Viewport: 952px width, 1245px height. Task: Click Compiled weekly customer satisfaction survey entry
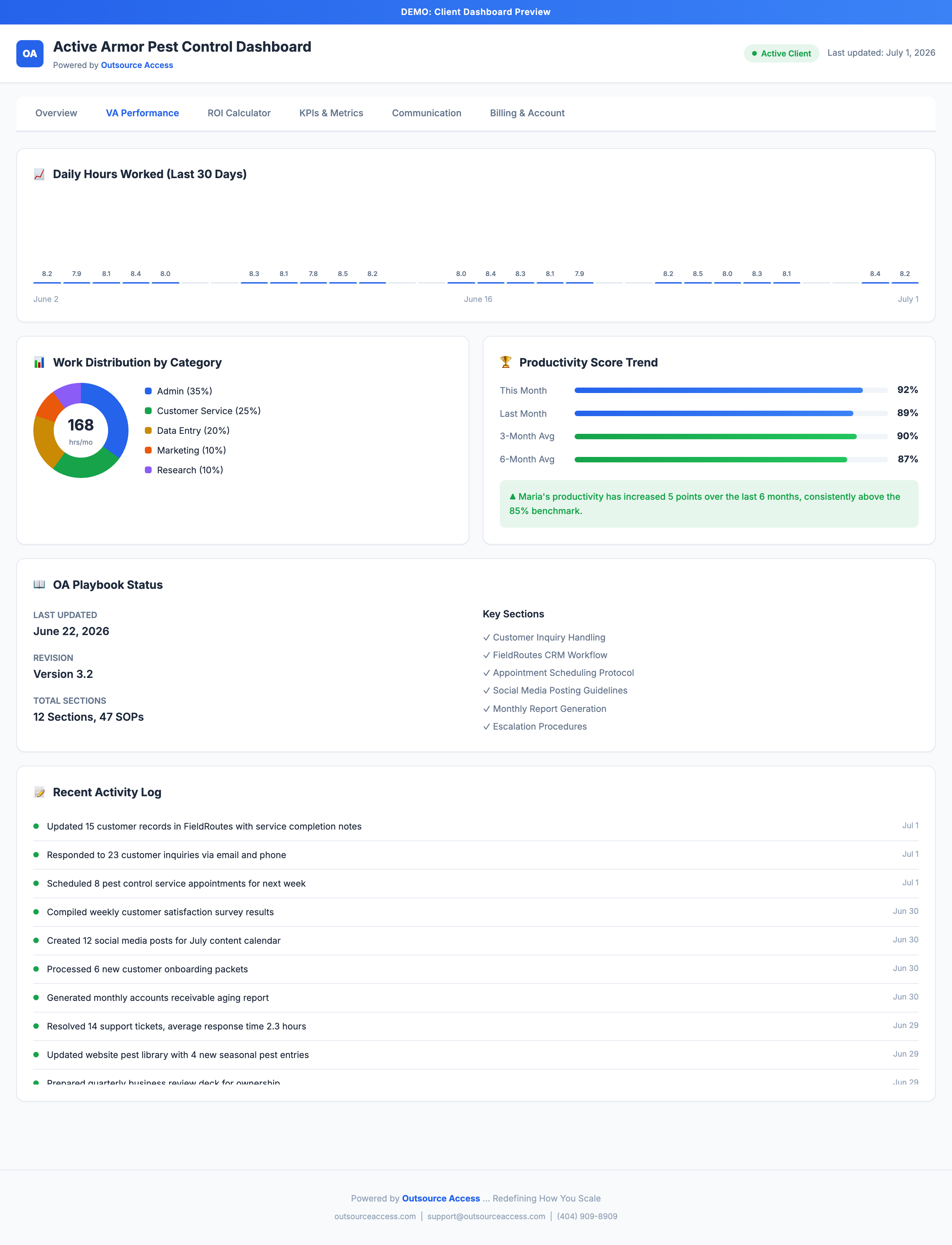[x=476, y=912]
